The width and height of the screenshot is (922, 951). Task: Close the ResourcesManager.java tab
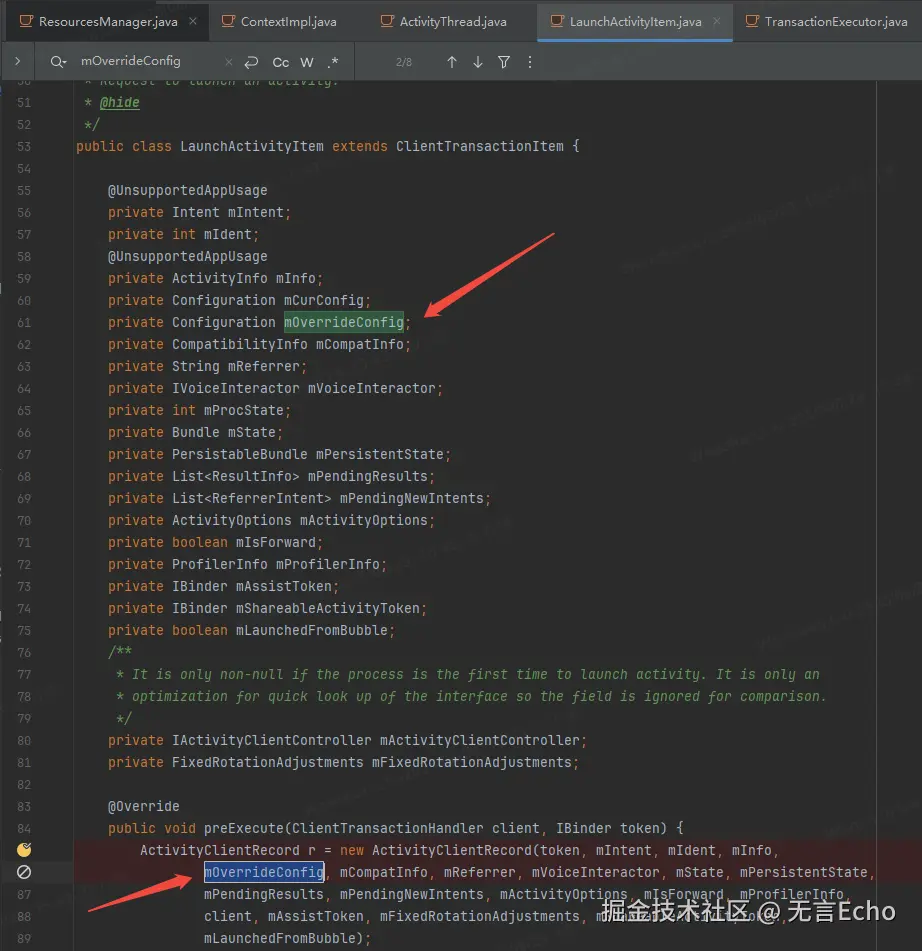(192, 21)
